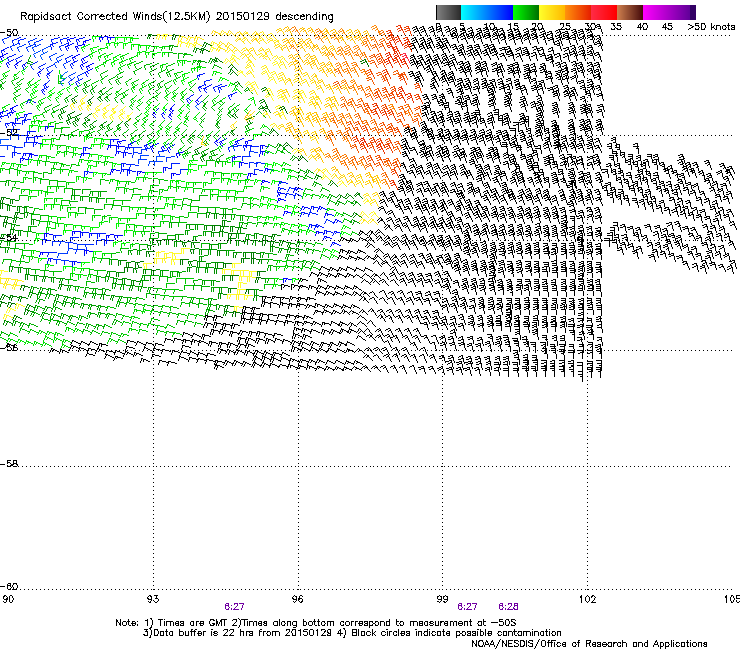
Task: Click the blue legend color swatch
Action: [500, 12]
